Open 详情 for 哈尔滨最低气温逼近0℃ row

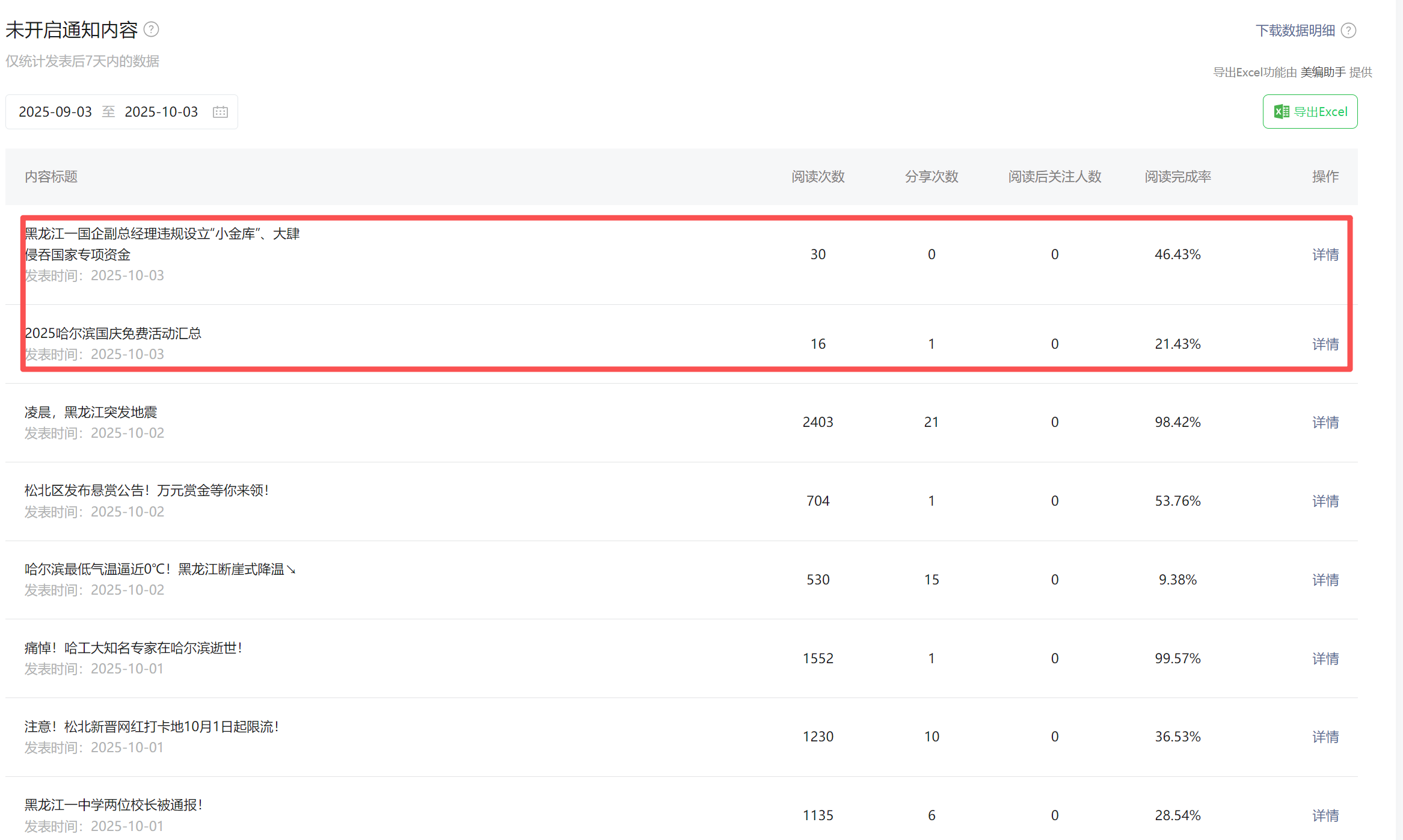click(1325, 580)
